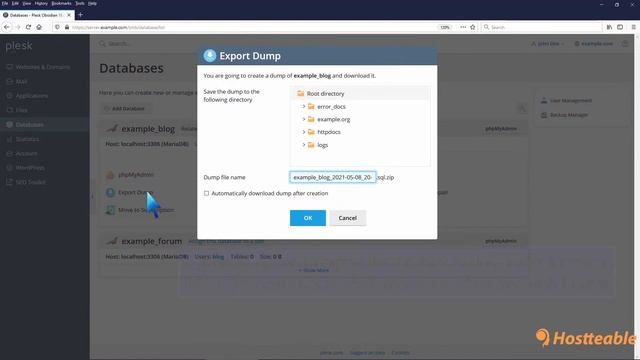Open the browser hamburger menu
Viewport: 640px width, 360px height.
[x=633, y=27]
